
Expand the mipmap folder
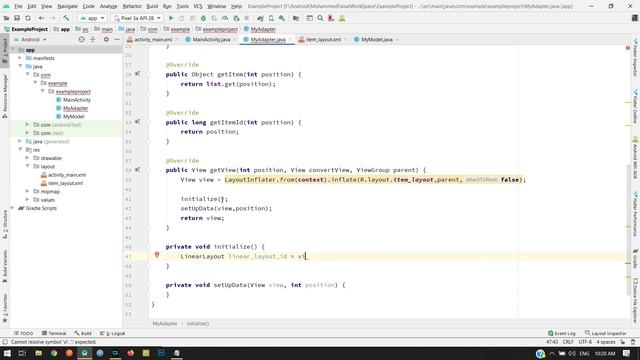coord(27,191)
